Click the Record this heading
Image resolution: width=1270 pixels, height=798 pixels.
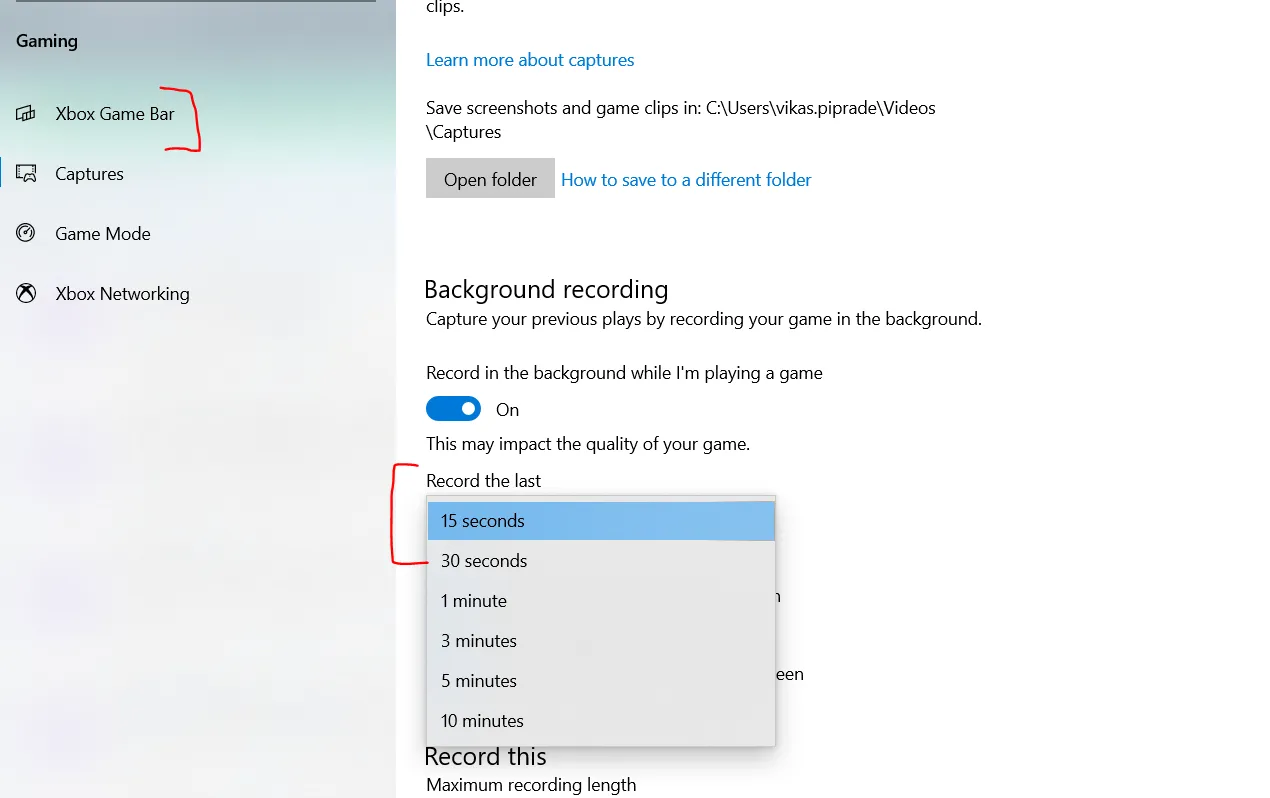click(485, 756)
